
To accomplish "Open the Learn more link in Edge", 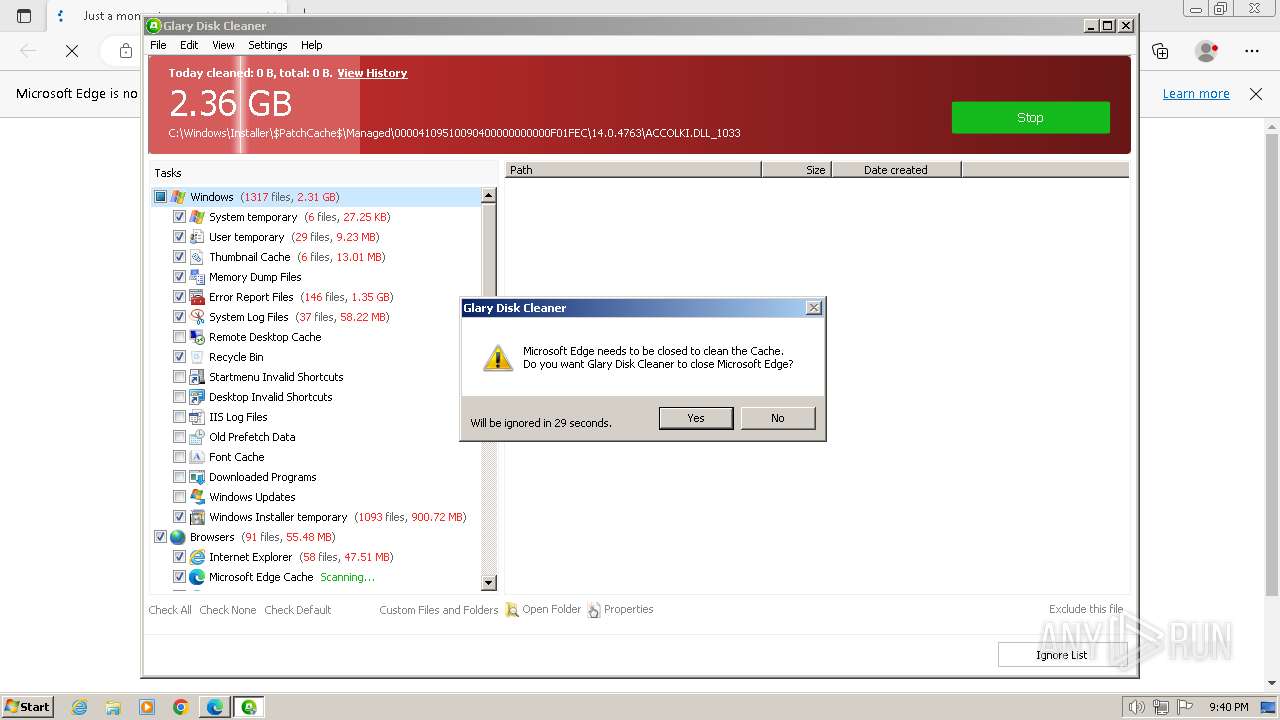I will click(1196, 93).
